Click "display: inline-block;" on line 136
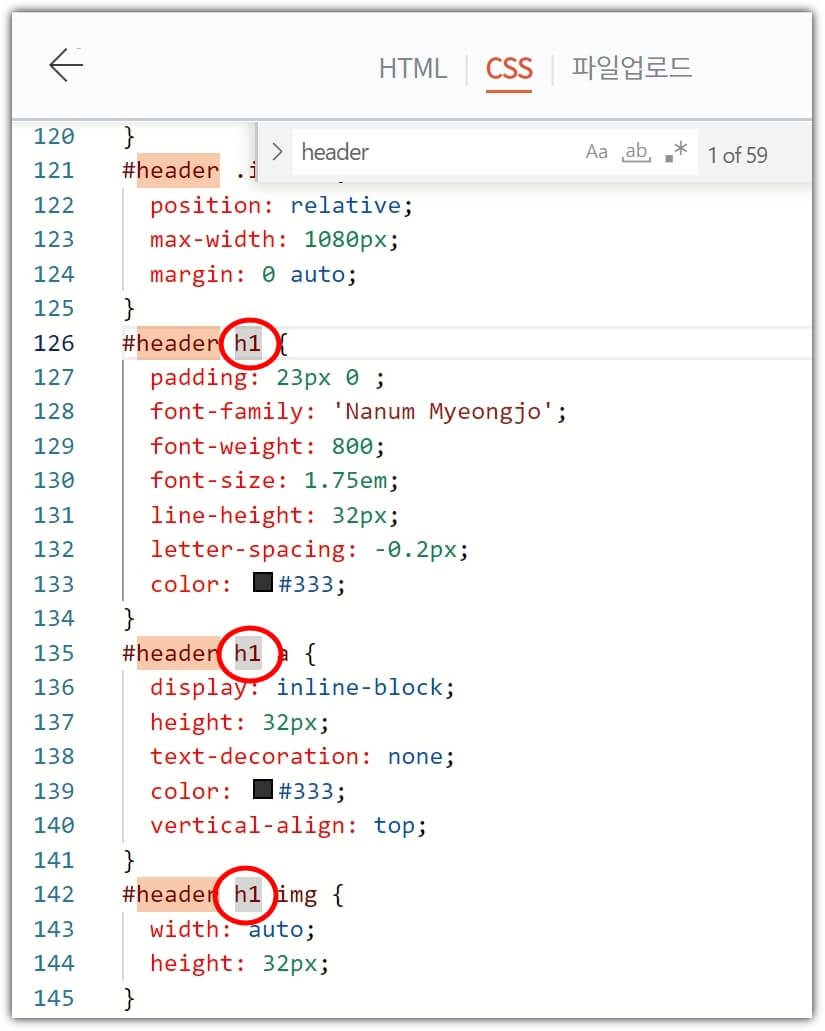The width and height of the screenshot is (825, 1031). [302, 688]
